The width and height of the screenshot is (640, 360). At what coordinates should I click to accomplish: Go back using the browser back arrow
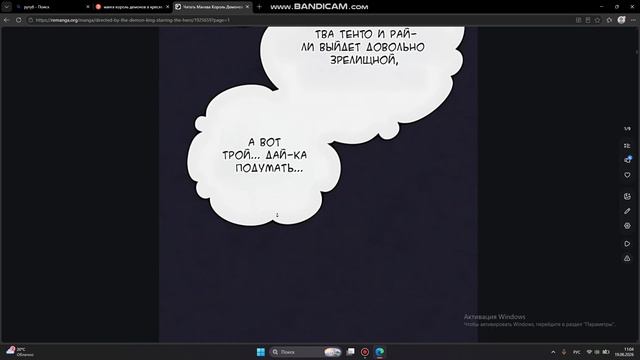(7, 20)
